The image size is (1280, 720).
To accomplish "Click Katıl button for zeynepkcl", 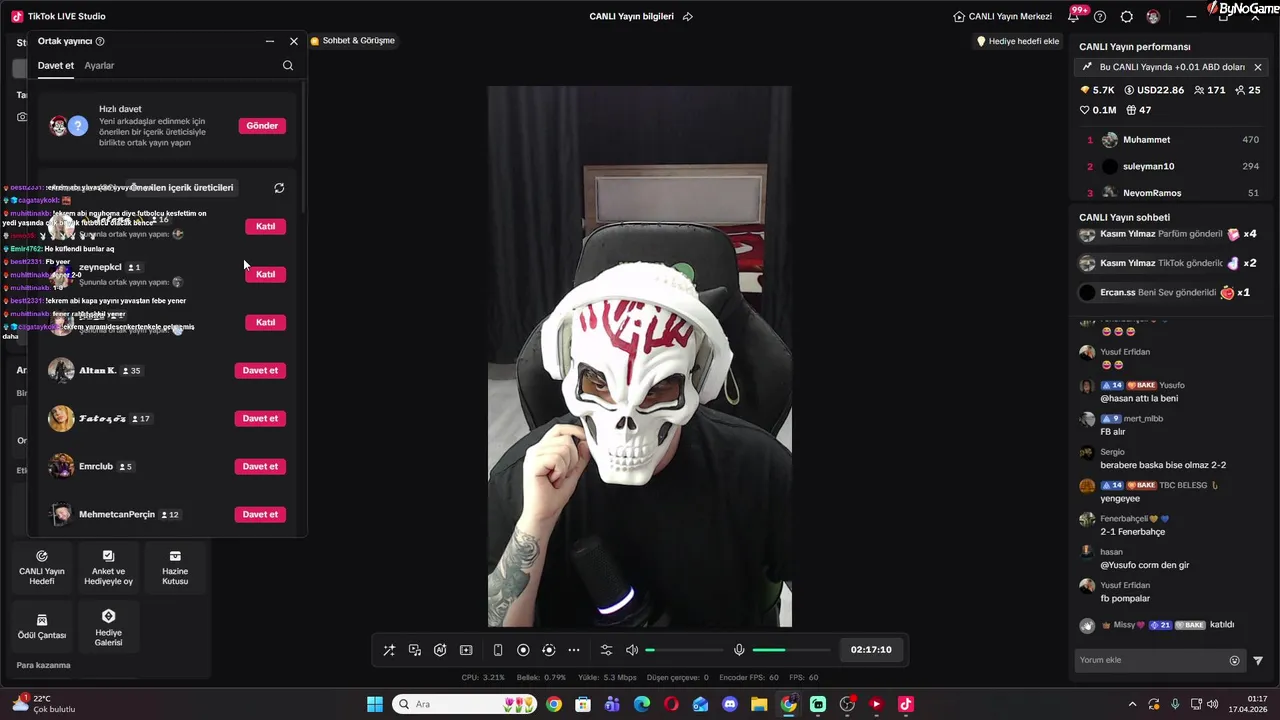I will click(x=265, y=274).
